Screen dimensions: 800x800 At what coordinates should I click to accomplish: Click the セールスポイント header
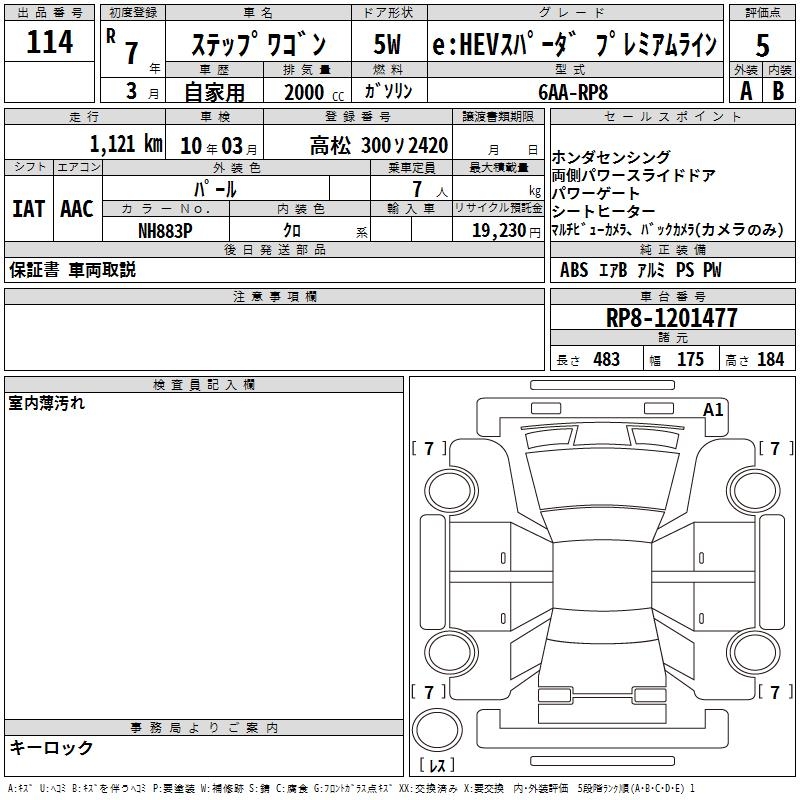point(672,116)
